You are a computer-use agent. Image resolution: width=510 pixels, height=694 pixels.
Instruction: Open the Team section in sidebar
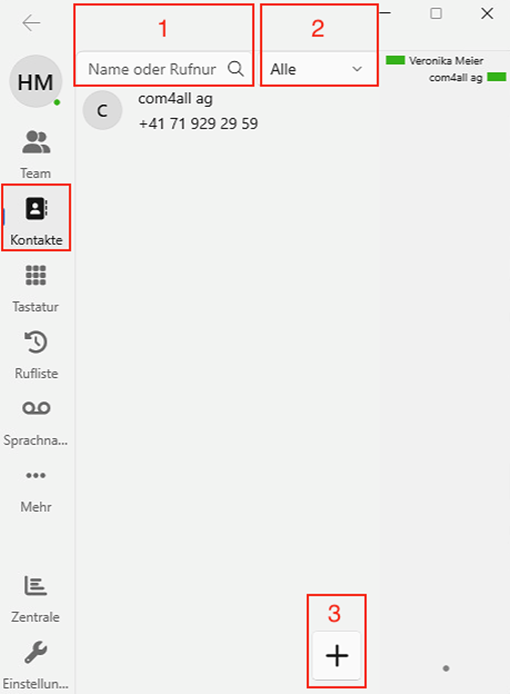36,154
